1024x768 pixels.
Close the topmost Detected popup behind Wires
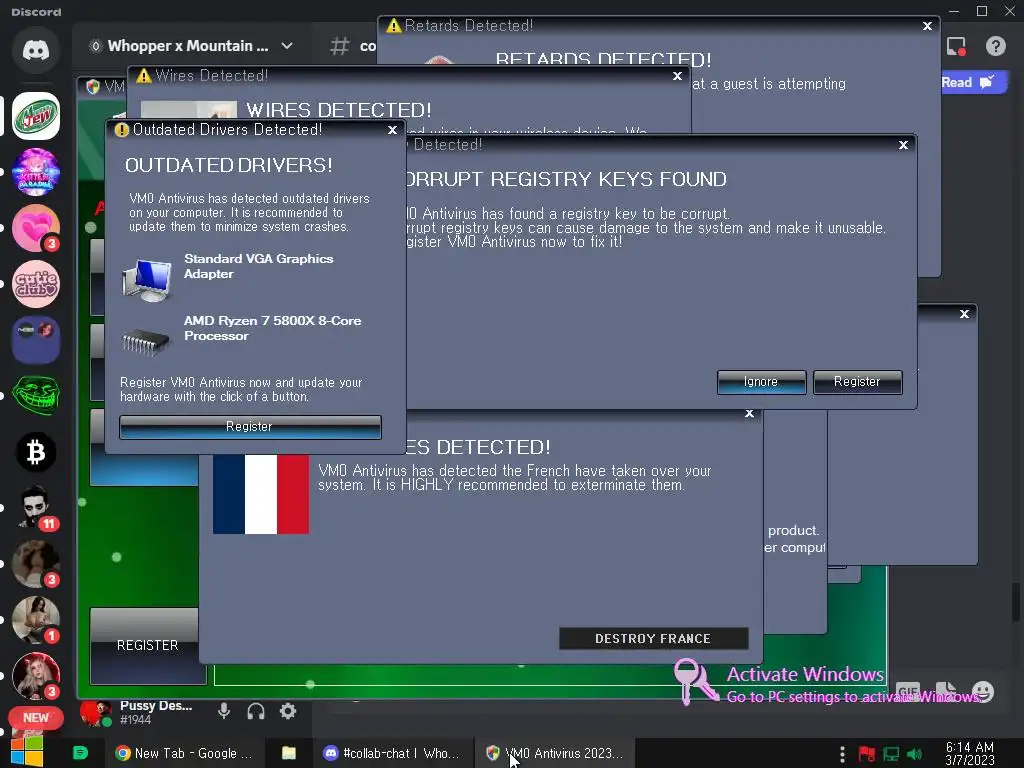pyautogui.click(x=927, y=26)
